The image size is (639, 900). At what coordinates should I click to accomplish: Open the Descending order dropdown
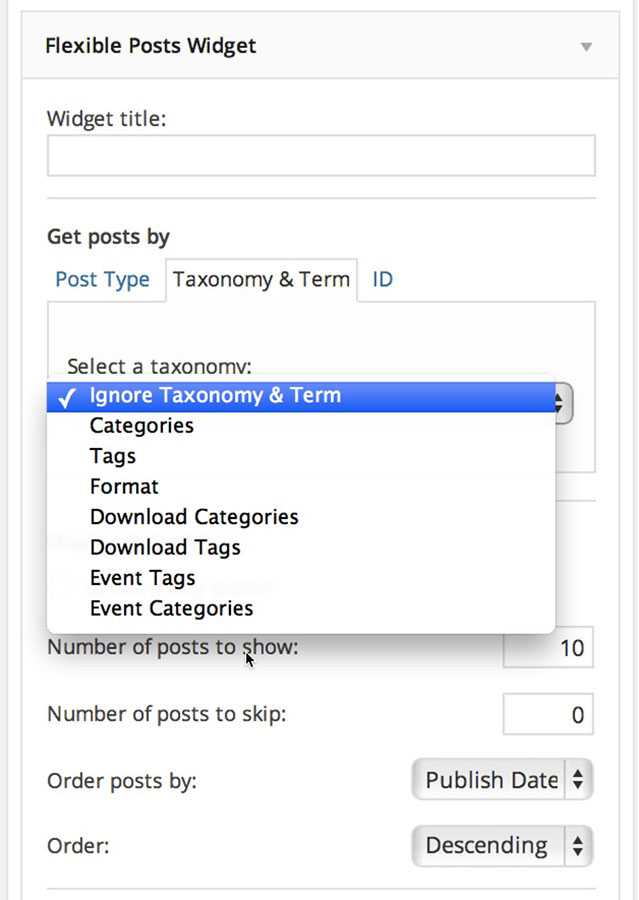coord(502,845)
